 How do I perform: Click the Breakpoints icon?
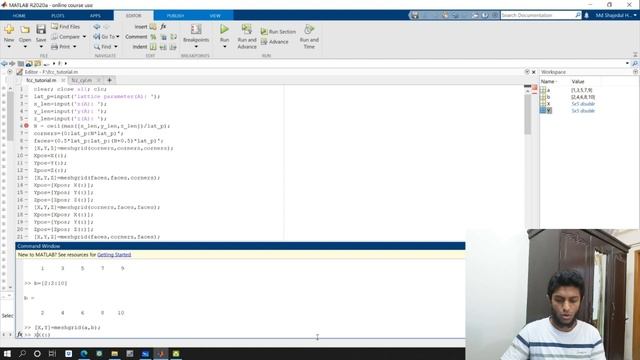tap(196, 29)
